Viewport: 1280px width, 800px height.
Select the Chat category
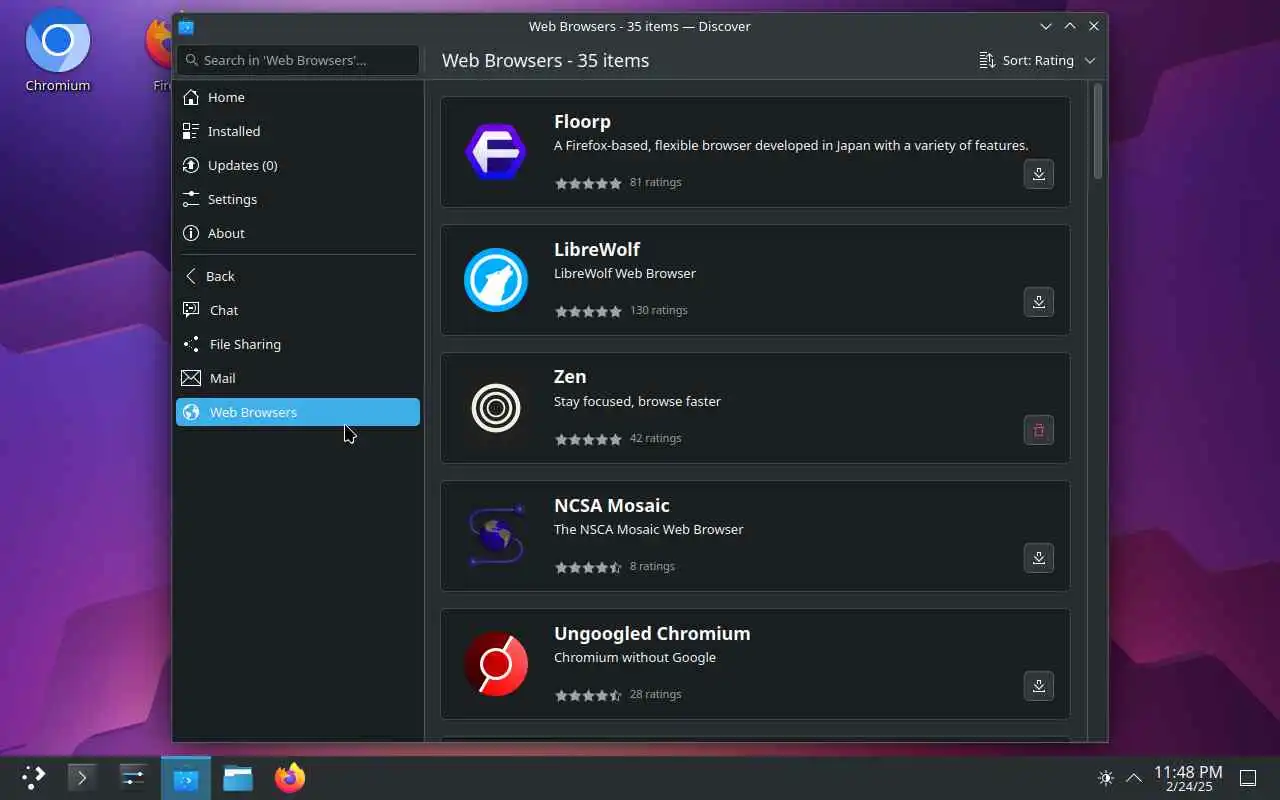pos(298,310)
